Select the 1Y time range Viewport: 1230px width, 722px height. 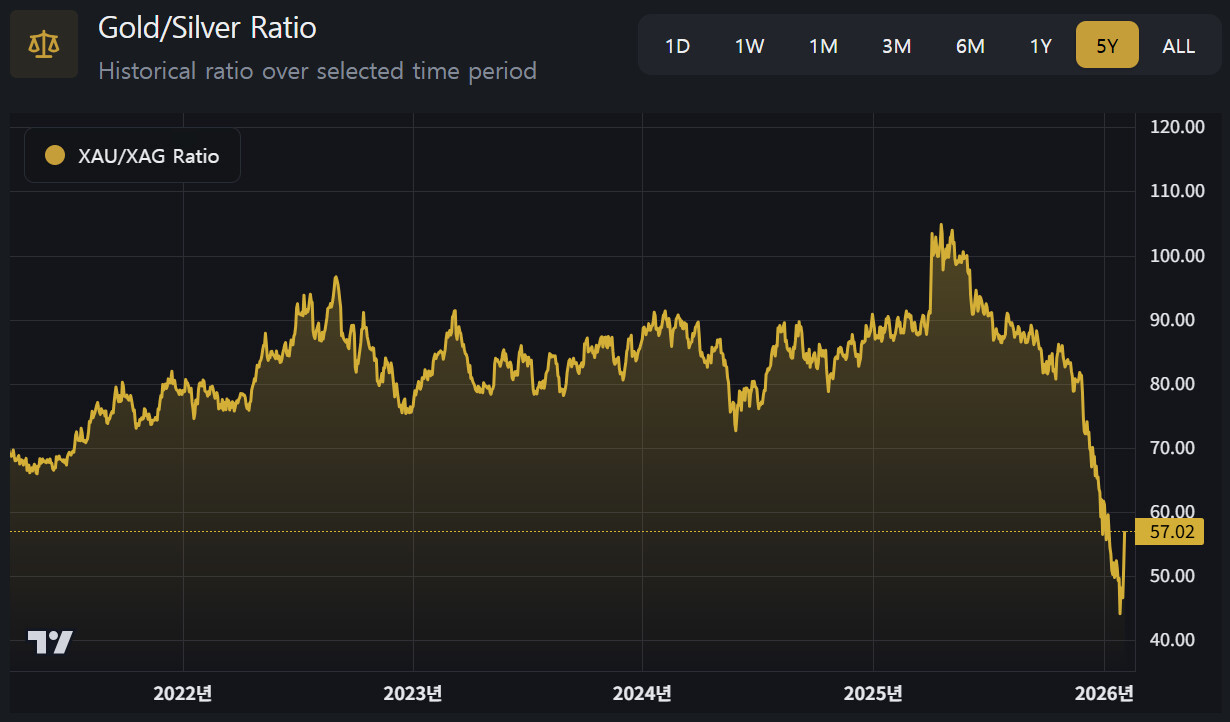(x=1041, y=46)
